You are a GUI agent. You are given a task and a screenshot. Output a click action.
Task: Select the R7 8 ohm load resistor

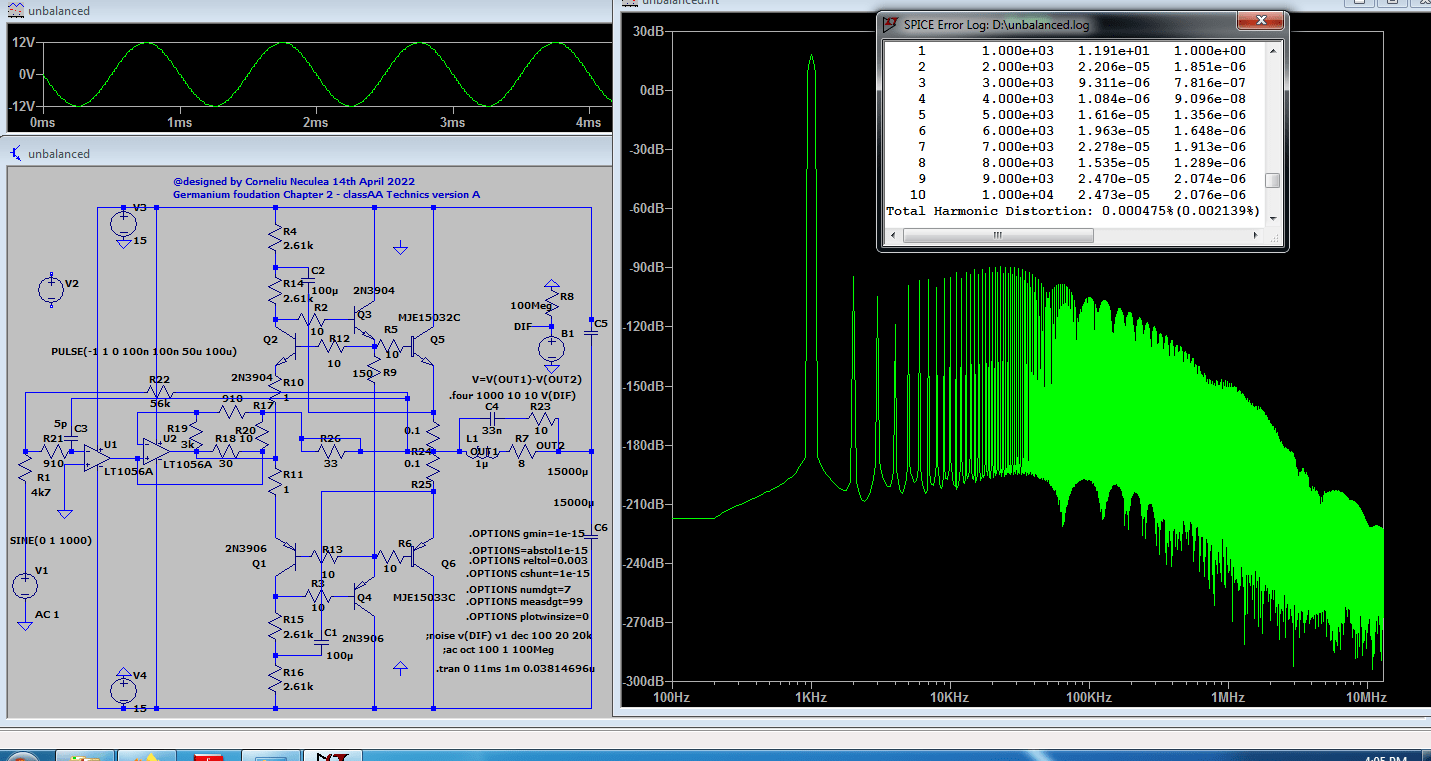(x=522, y=451)
